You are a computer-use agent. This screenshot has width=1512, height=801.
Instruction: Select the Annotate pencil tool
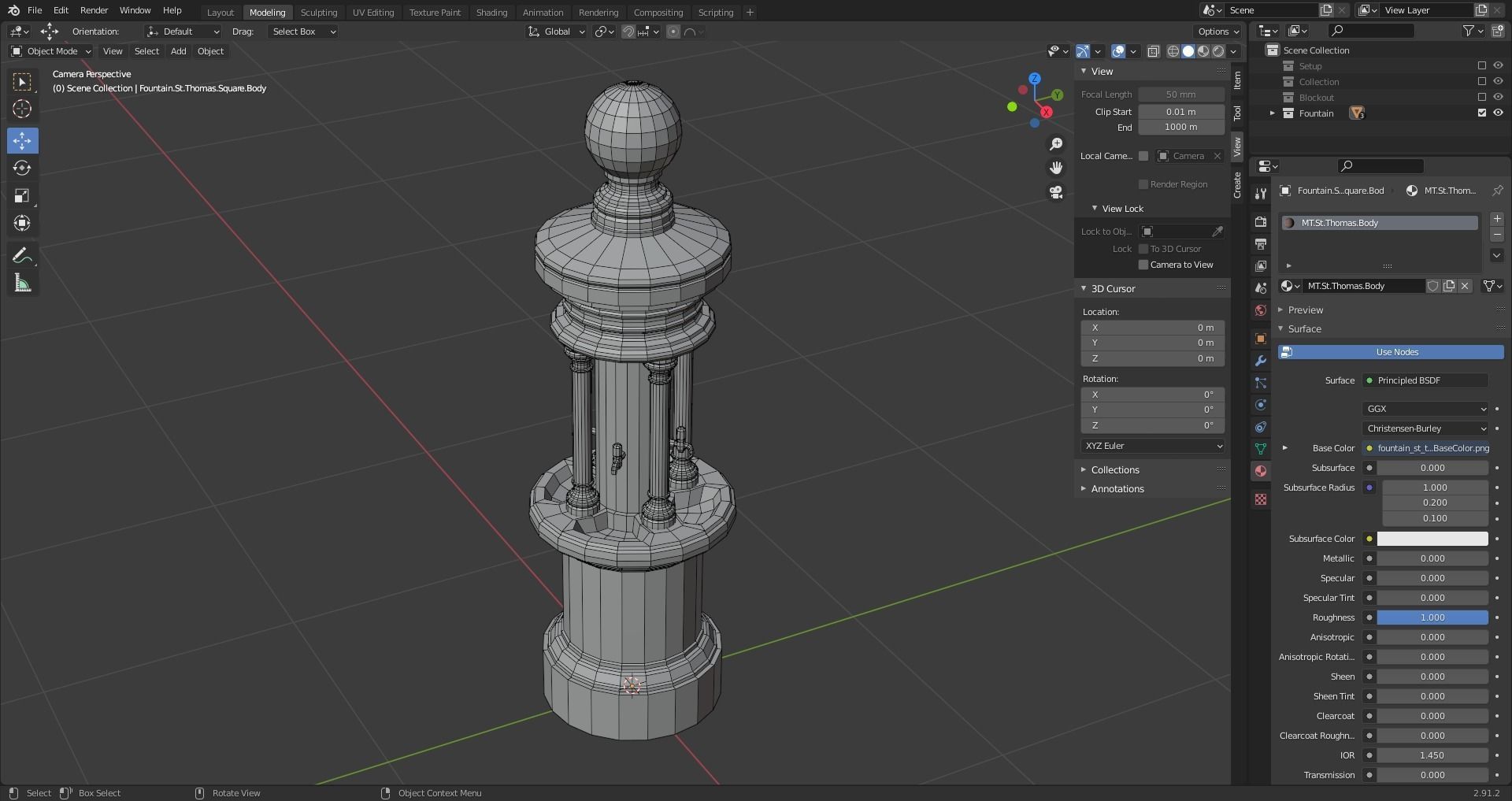coord(22,256)
